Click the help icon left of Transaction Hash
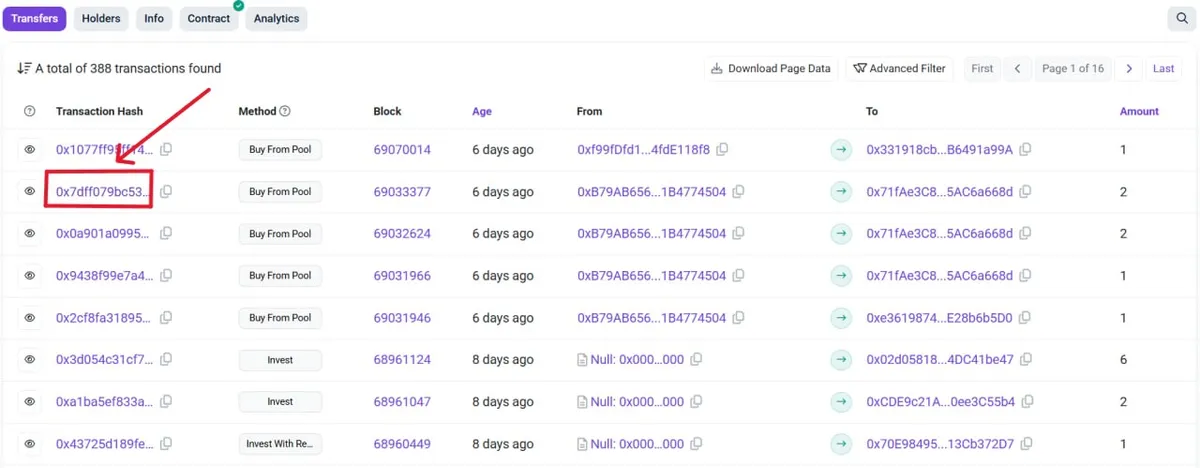The width and height of the screenshot is (1200, 468). pos(30,111)
